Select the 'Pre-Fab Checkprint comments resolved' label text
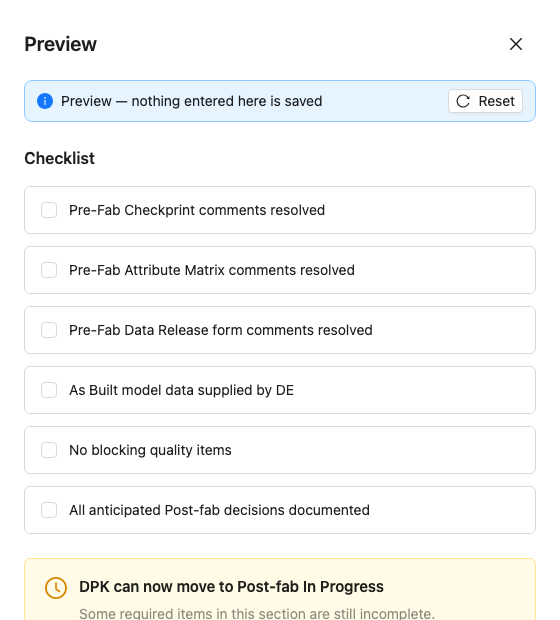The height and width of the screenshot is (620, 560). coord(197,210)
